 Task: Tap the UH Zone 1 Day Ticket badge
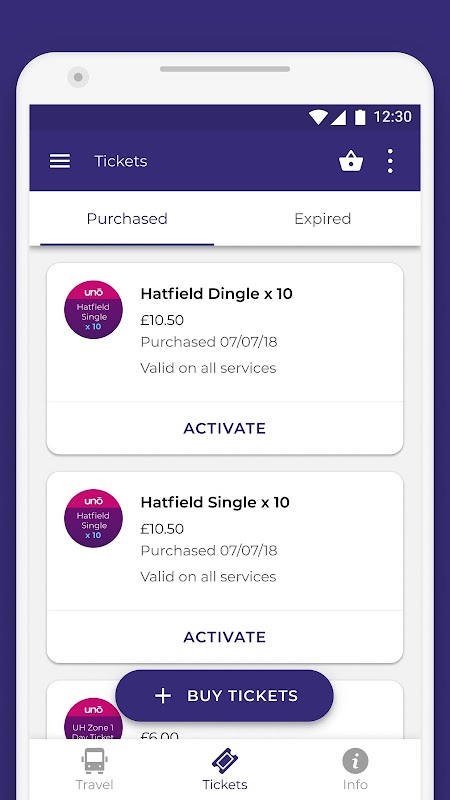(x=93, y=718)
